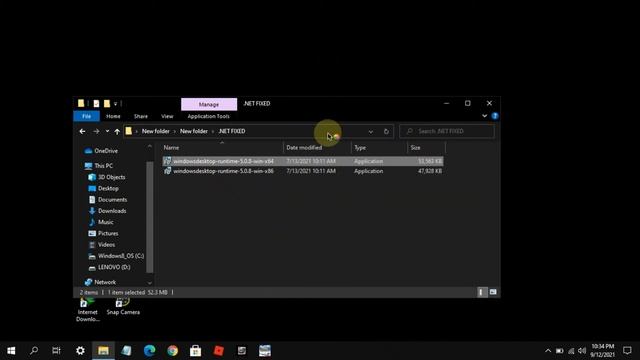Viewport: 640px width, 360px height.
Task: Show hidden system tray icons
Action: (548, 351)
